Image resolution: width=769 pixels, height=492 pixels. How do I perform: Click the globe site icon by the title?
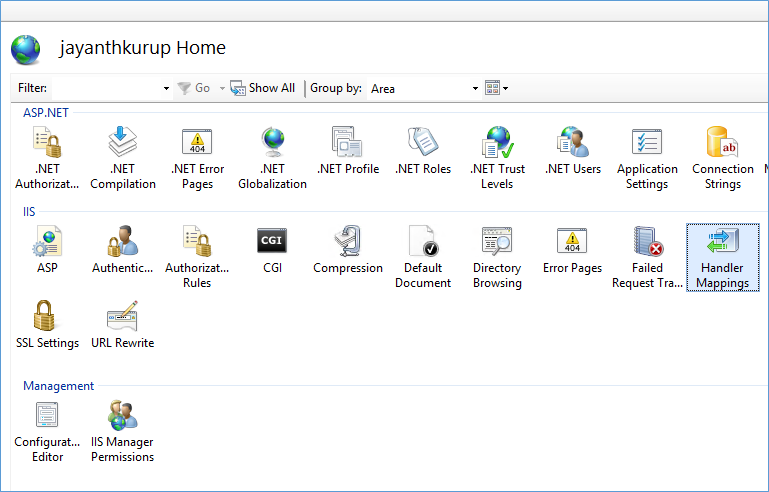26,50
